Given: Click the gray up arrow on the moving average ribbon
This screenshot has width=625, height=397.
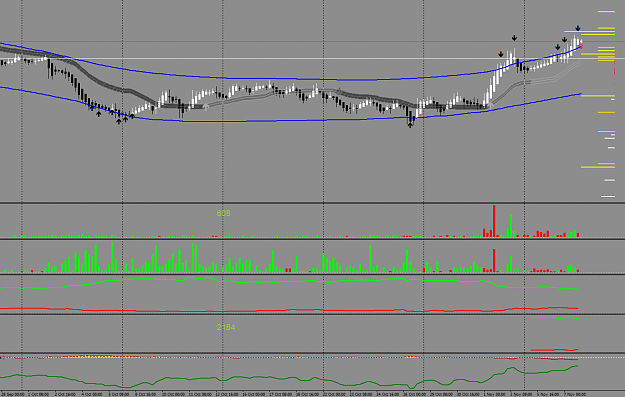Looking at the screenshot, I should click(206, 106).
